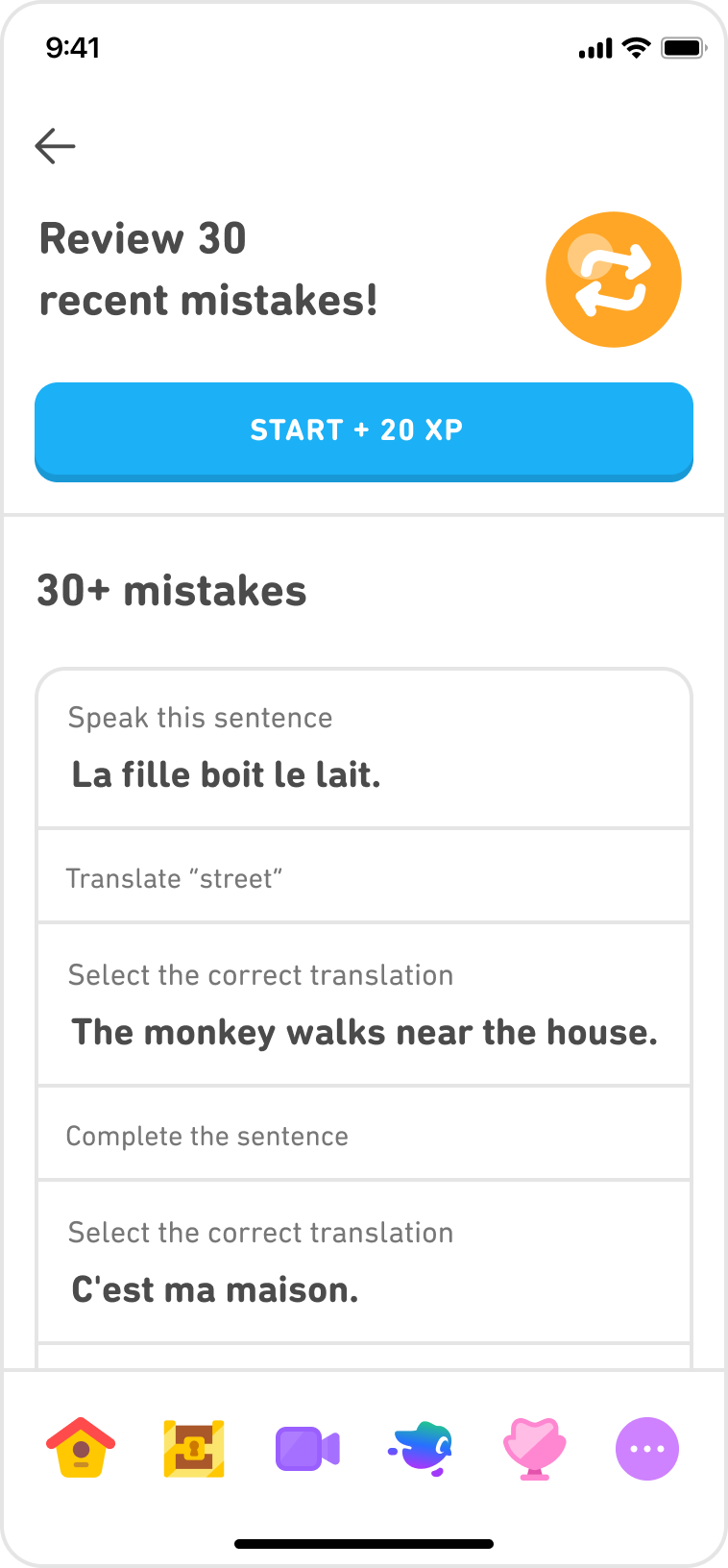The width and height of the screenshot is (728, 1568).
Task: Click the 30+ mistakes heading
Action: click(x=171, y=590)
